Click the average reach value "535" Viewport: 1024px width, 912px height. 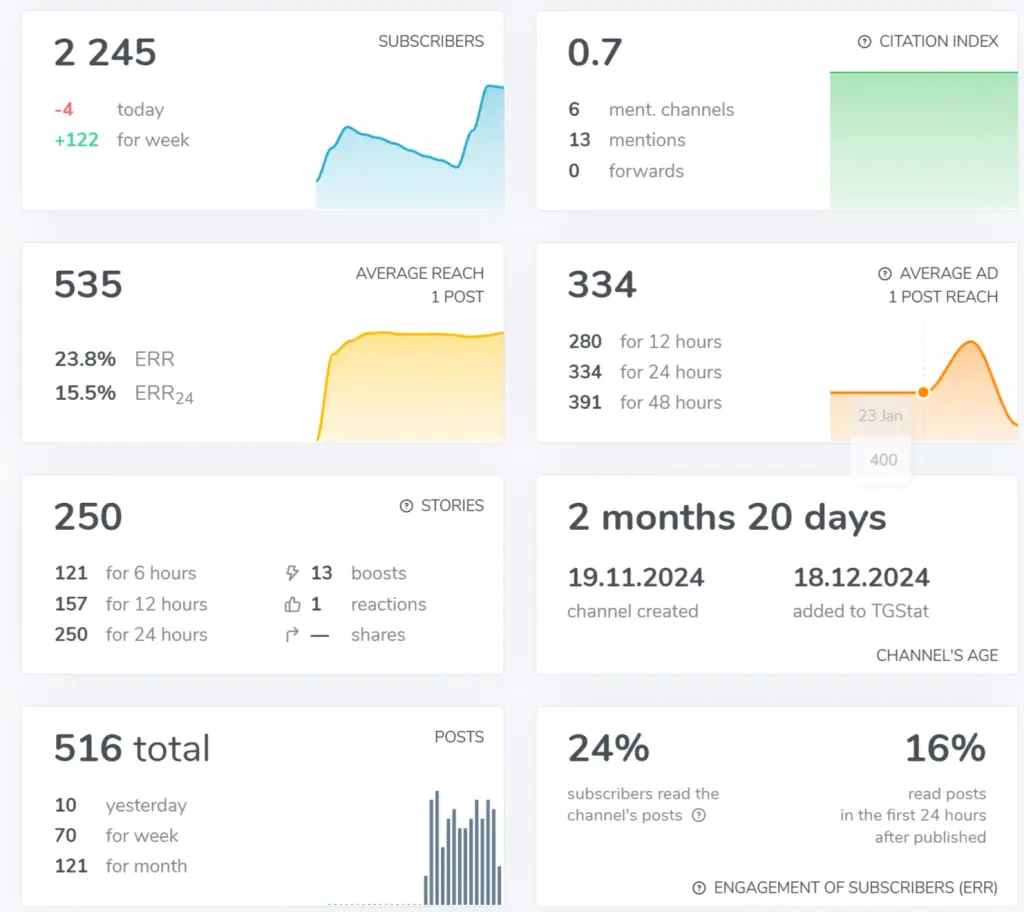(x=88, y=284)
